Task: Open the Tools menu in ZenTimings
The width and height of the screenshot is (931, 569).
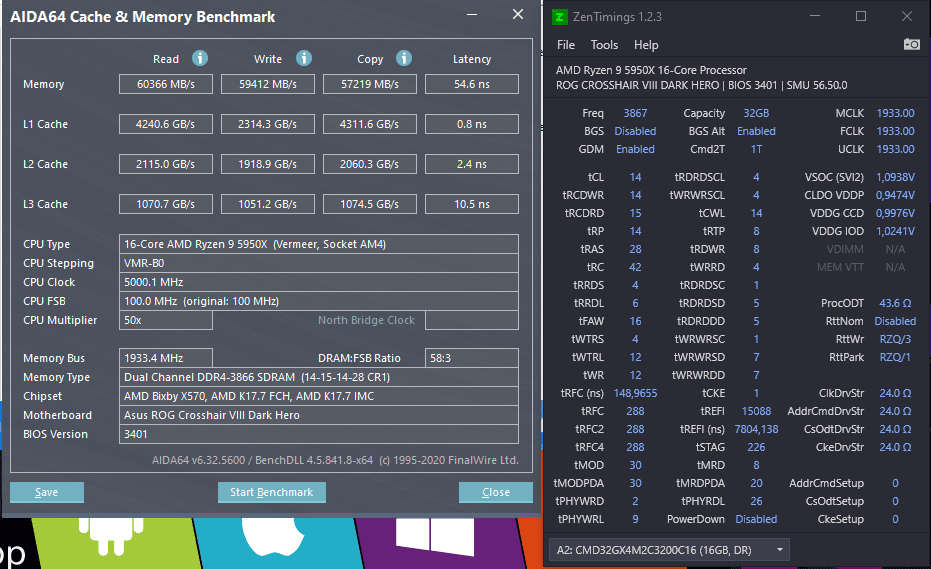Action: 604,45
